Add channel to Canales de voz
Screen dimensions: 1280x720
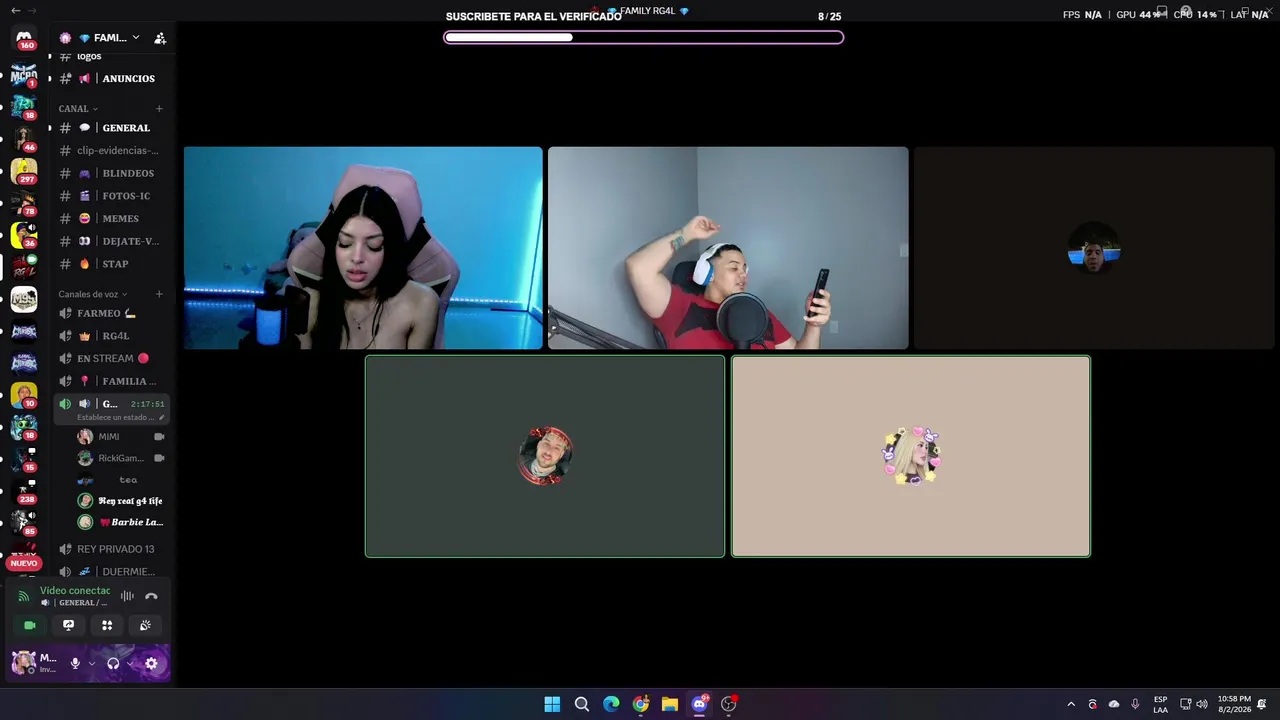[x=159, y=294]
